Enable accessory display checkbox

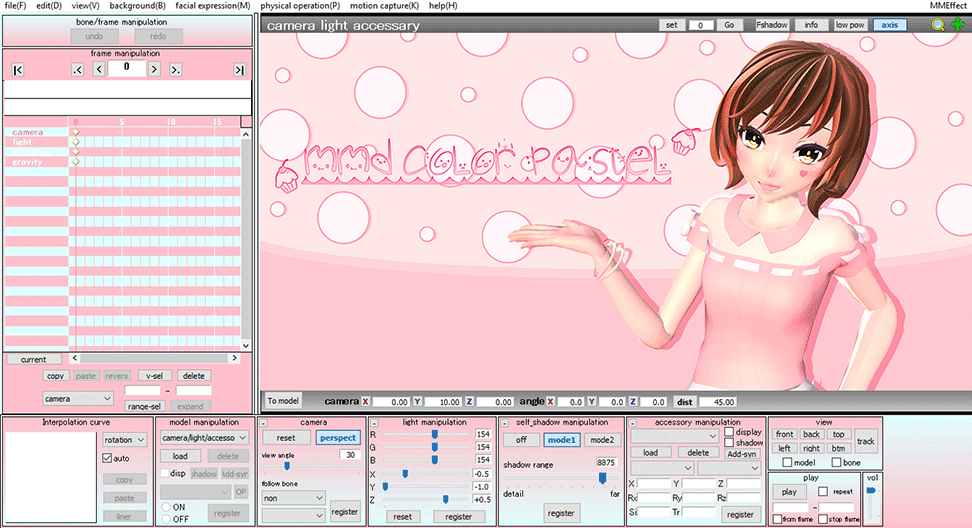coord(729,432)
